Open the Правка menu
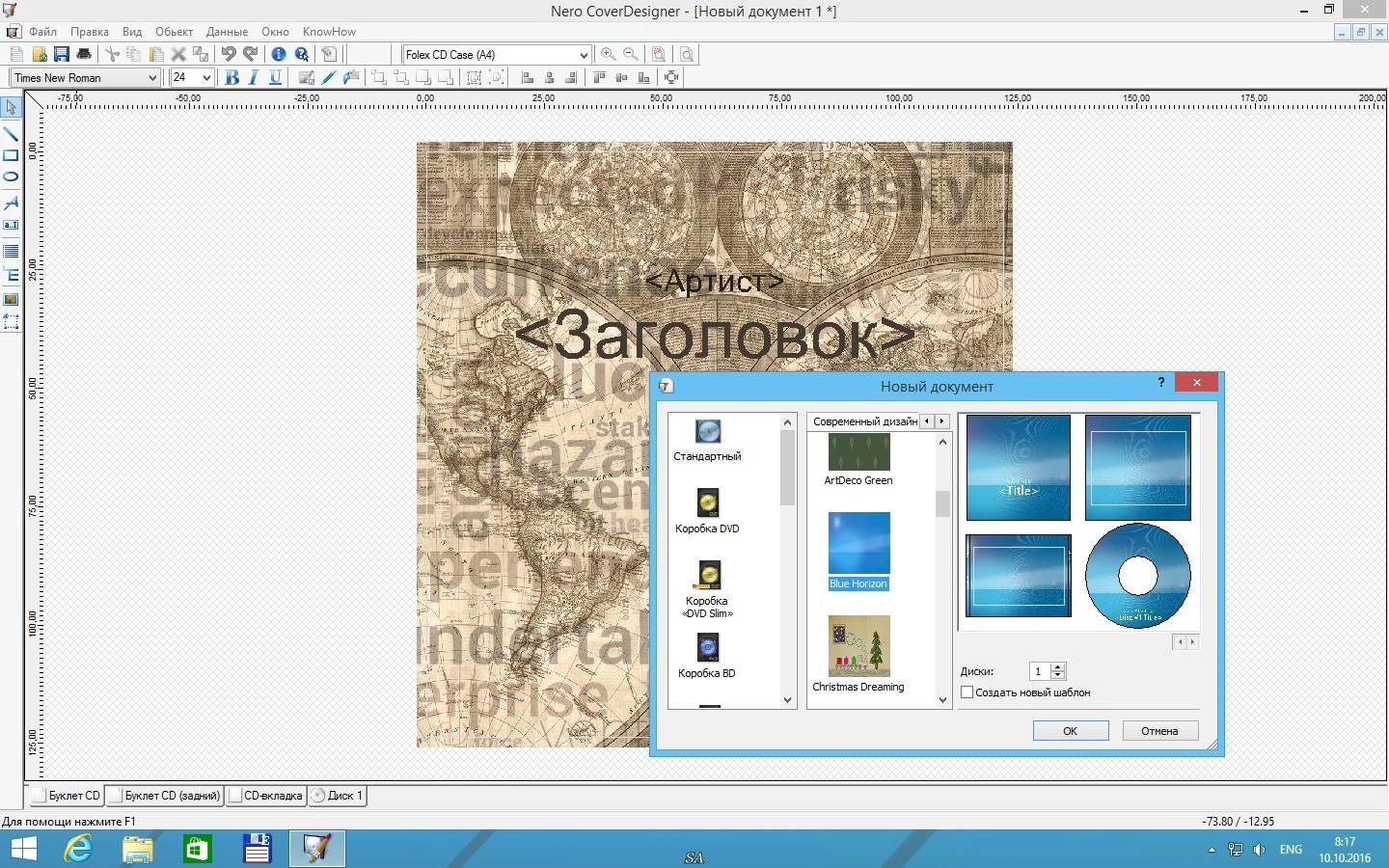The width and height of the screenshot is (1389, 868). tap(89, 32)
